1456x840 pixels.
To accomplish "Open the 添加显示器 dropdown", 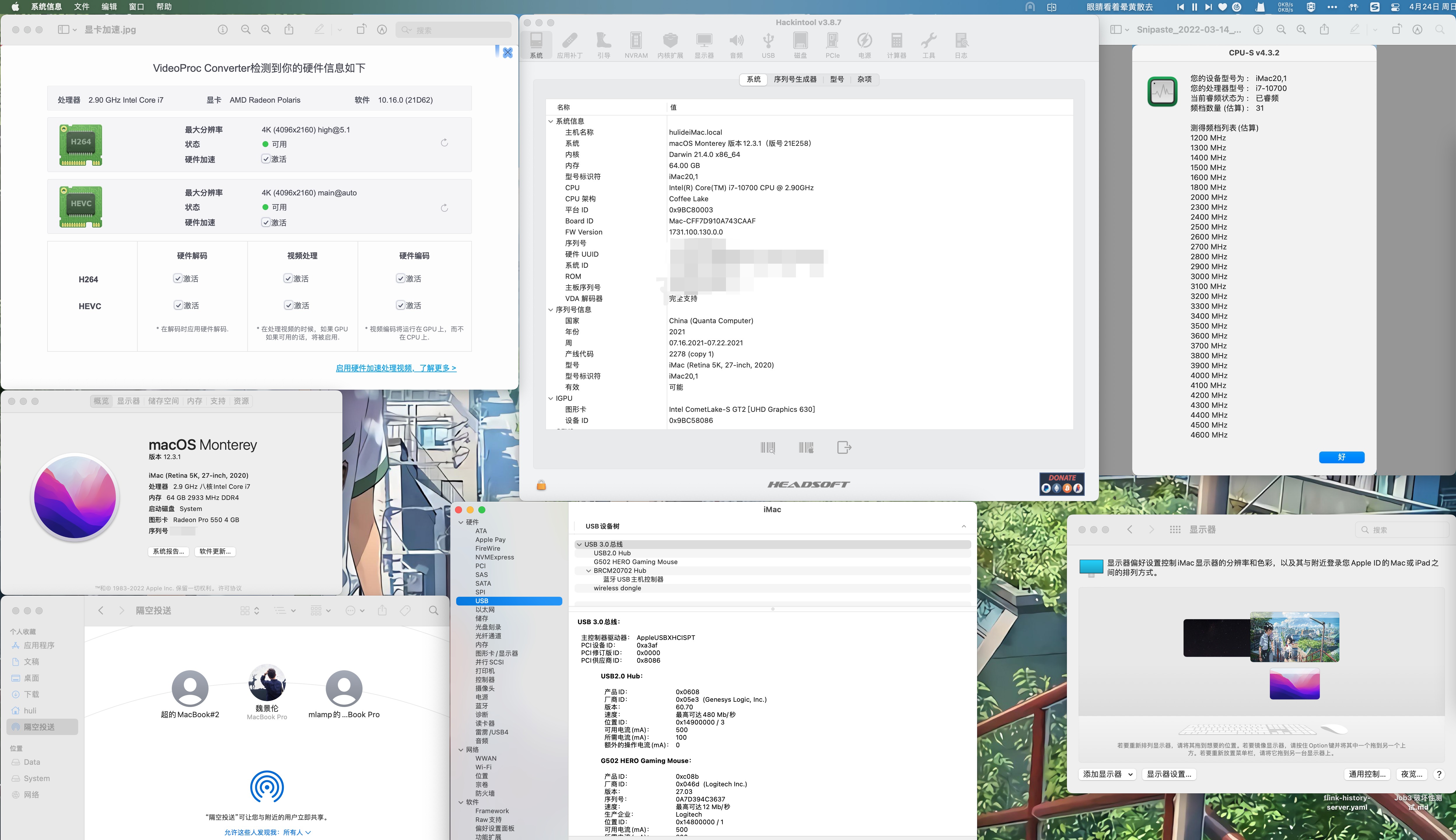I will [1107, 774].
